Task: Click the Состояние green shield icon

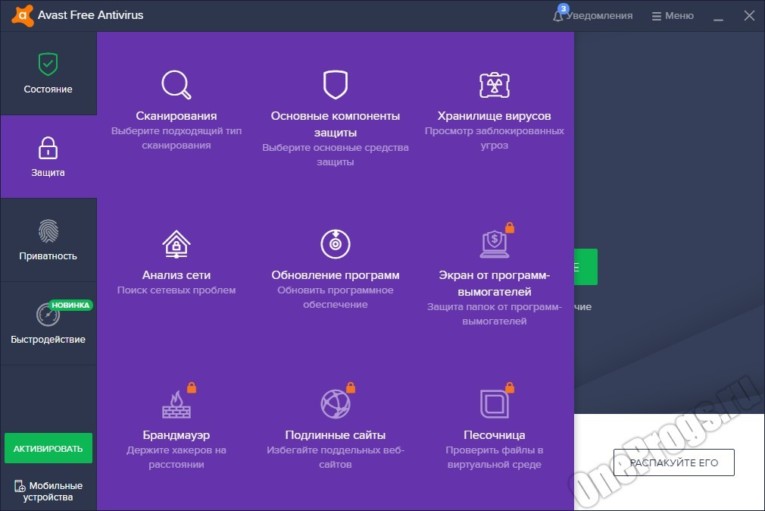Action: click(x=48, y=64)
